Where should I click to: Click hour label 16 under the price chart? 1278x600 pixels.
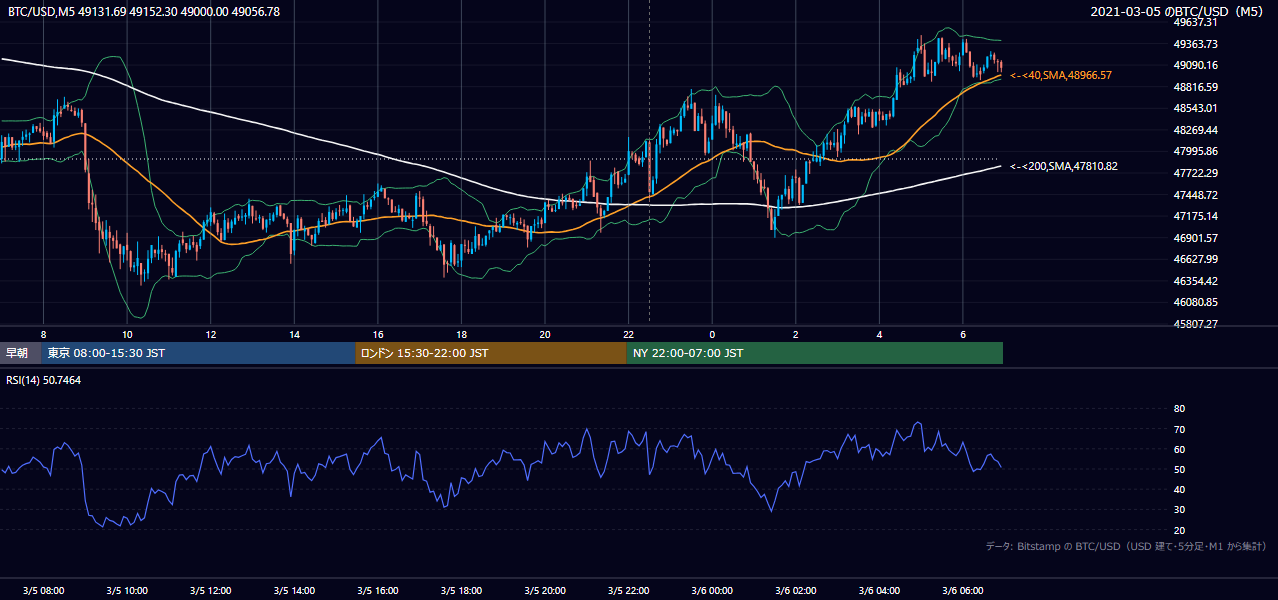(378, 334)
